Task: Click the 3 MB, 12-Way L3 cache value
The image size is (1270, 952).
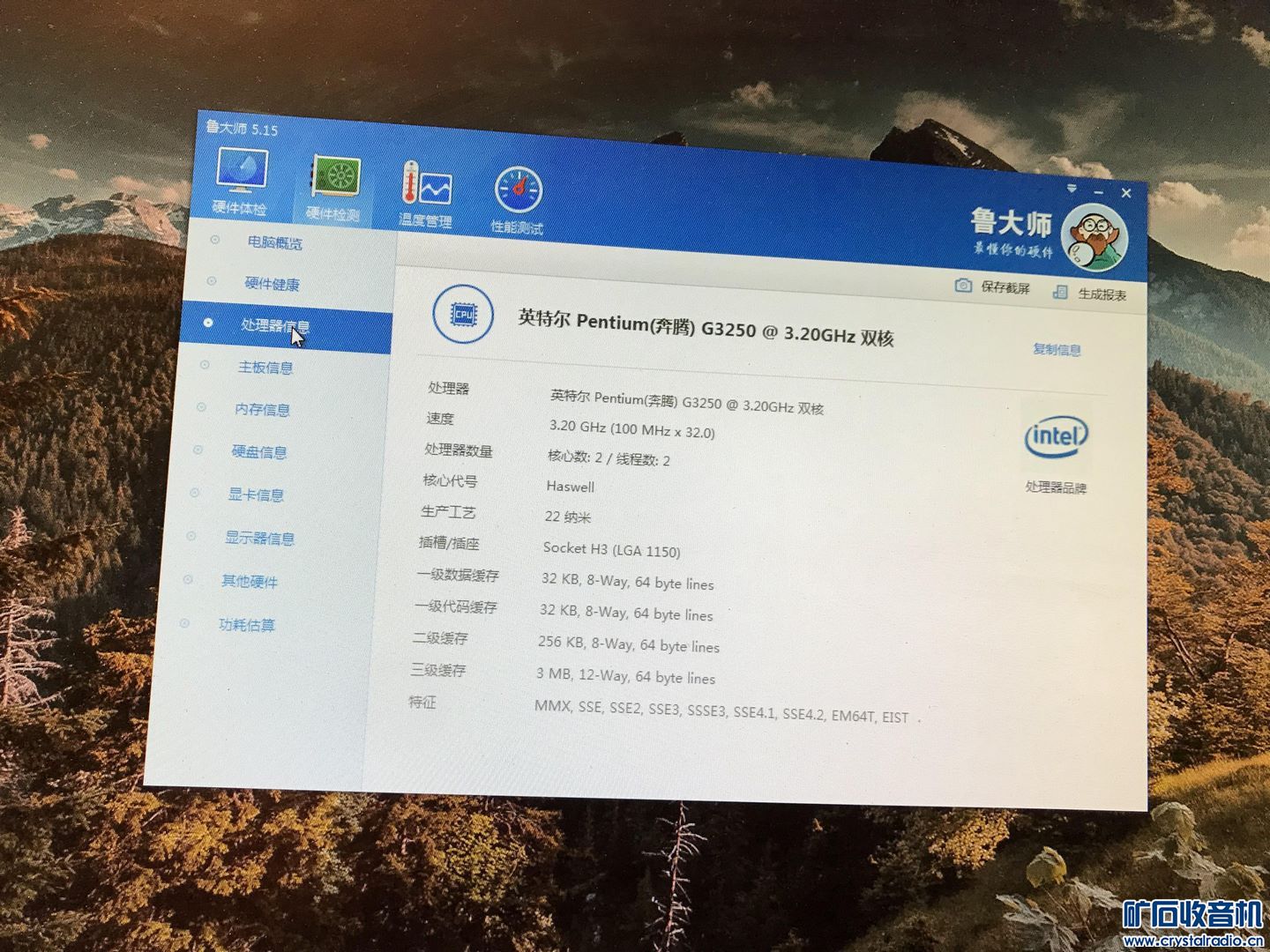Action: tap(624, 676)
